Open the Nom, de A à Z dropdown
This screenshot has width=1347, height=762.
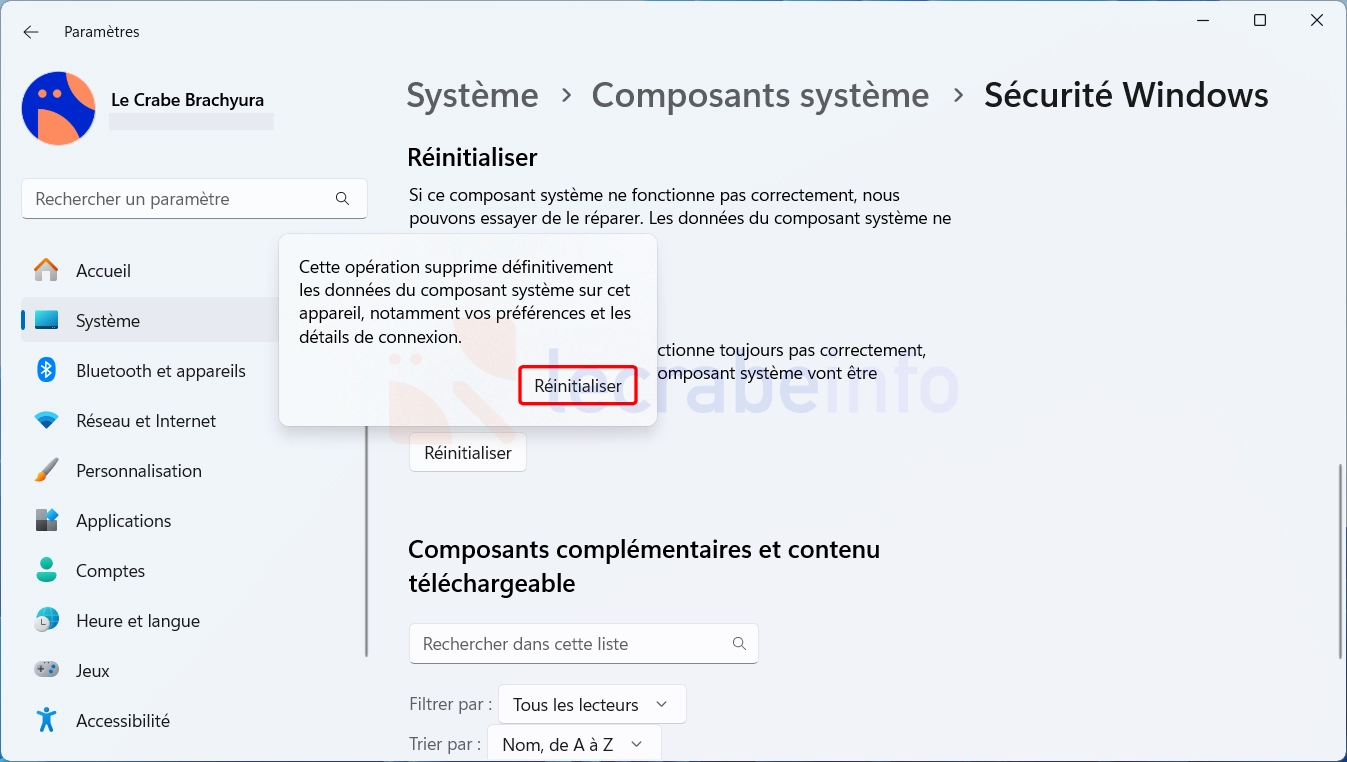pyautogui.click(x=574, y=744)
